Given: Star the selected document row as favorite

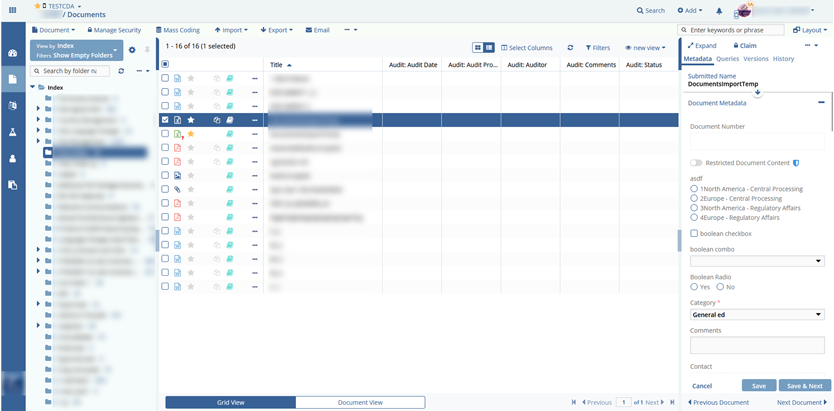Looking at the screenshot, I should pos(191,120).
